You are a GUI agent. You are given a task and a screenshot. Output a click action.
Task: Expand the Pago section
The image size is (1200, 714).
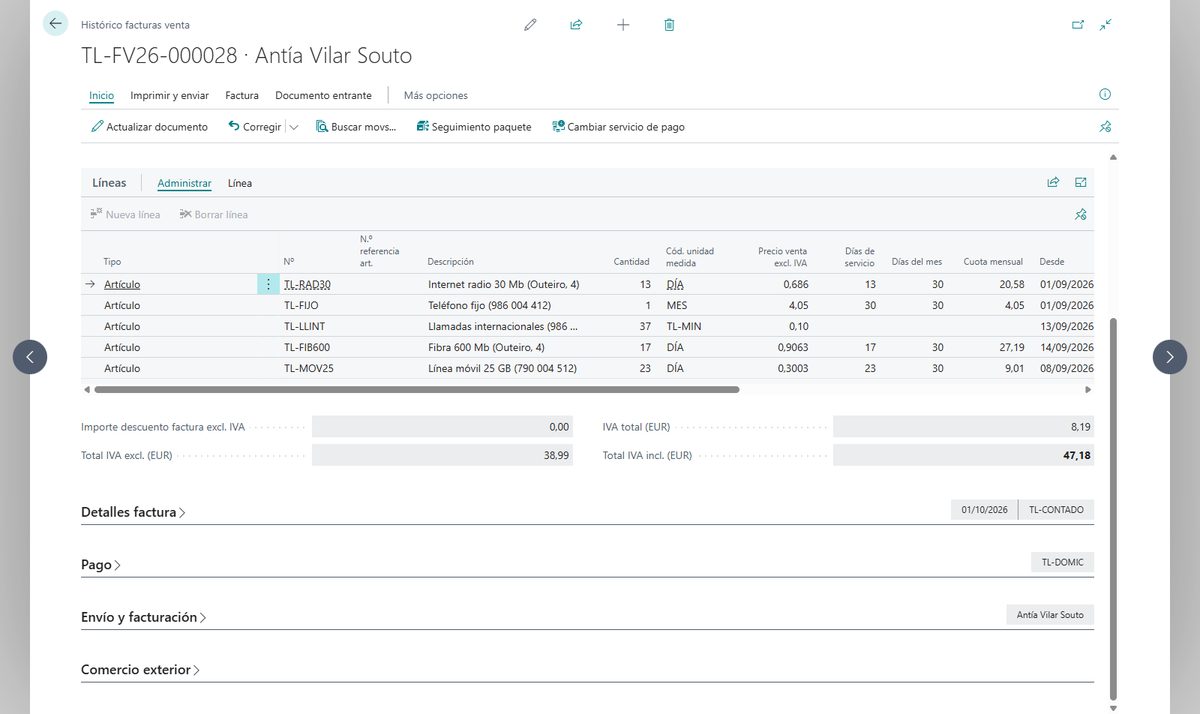point(101,565)
